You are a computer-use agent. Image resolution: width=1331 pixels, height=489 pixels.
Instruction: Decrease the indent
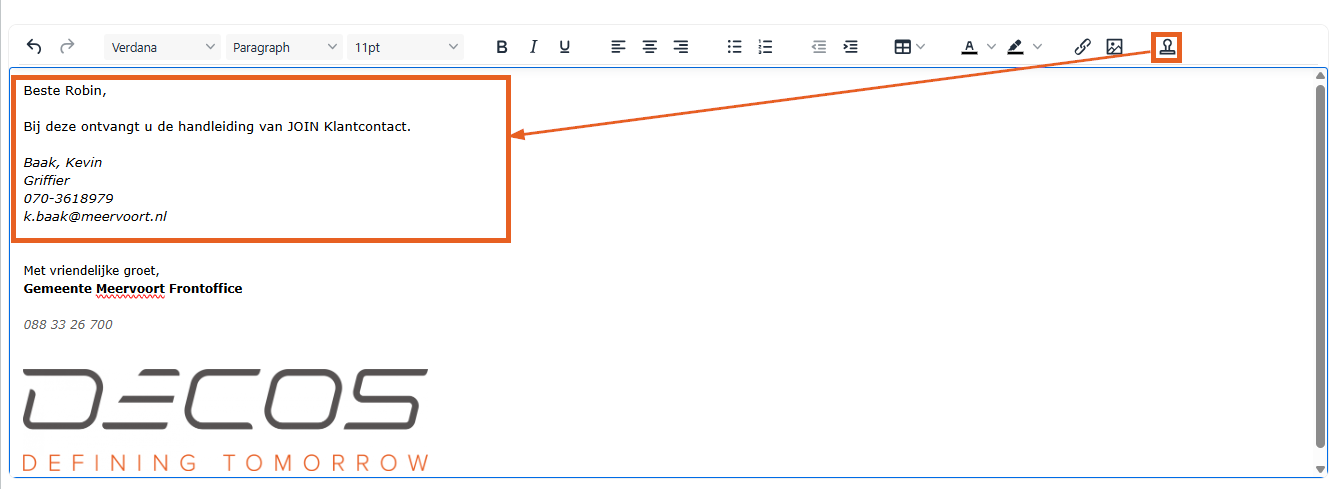[819, 47]
